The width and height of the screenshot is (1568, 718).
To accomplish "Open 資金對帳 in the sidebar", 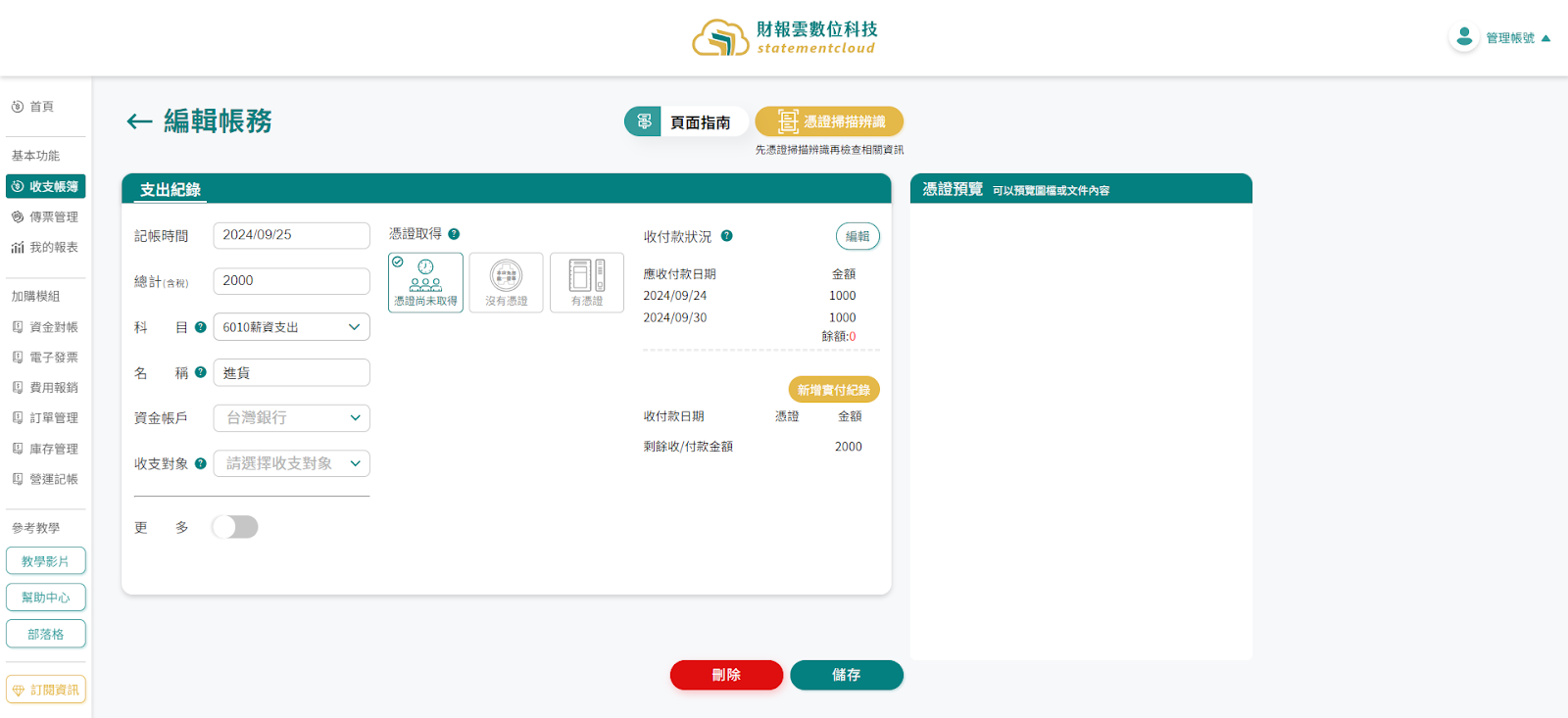I will 45,327.
